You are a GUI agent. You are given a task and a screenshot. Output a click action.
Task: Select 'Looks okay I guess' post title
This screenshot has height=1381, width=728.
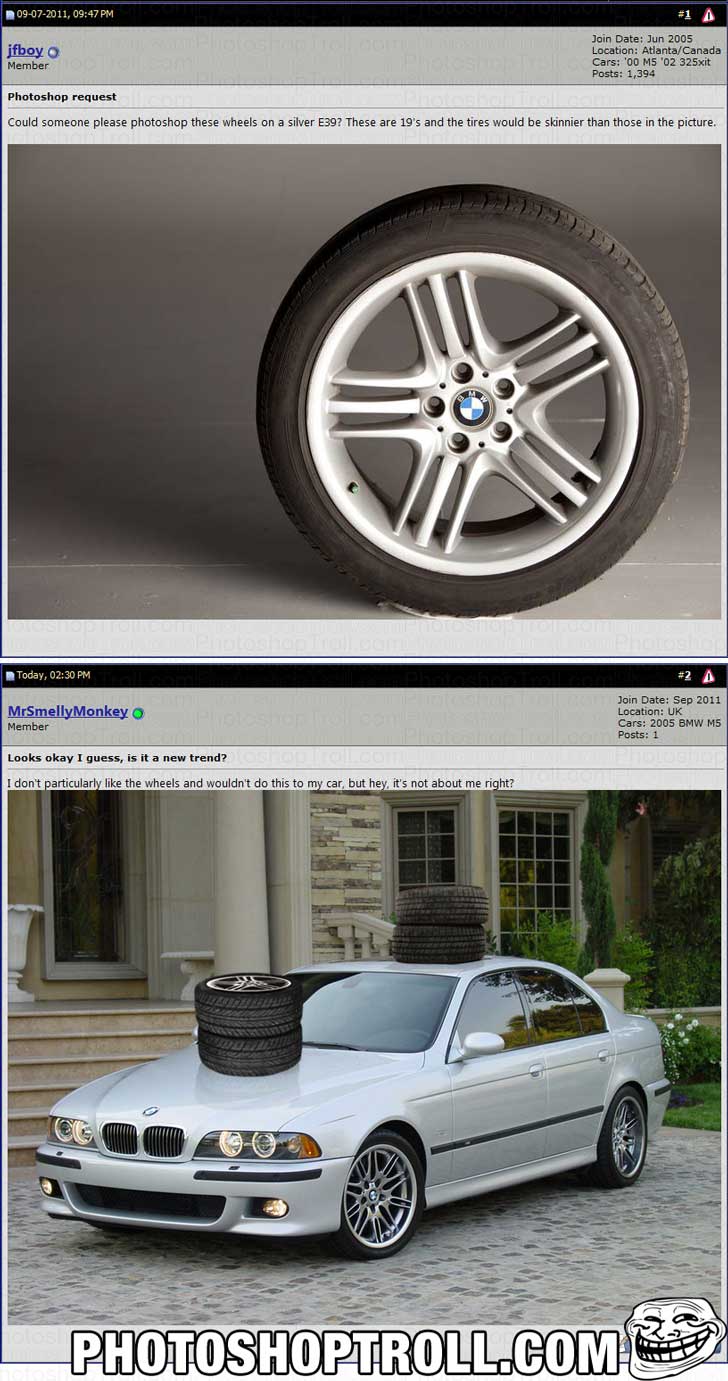tap(117, 758)
